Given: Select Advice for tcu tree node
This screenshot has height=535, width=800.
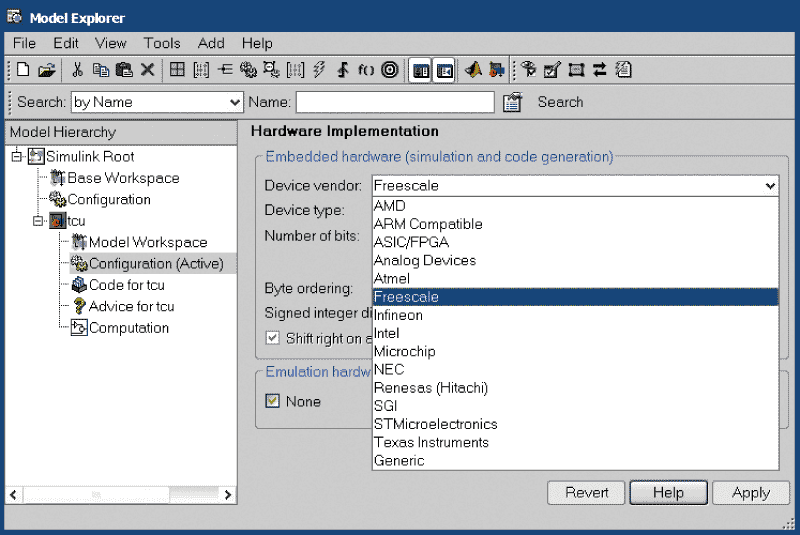Looking at the screenshot, I should 132,307.
